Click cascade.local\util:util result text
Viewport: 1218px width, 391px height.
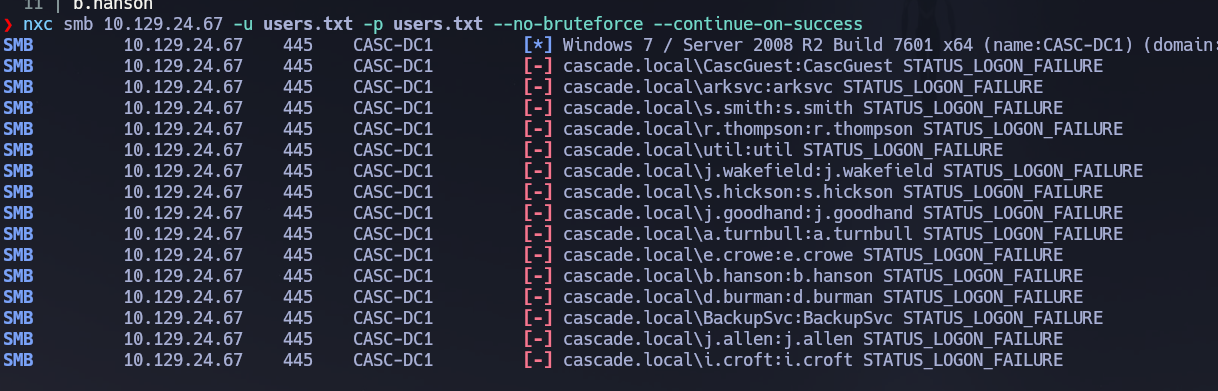(678, 150)
